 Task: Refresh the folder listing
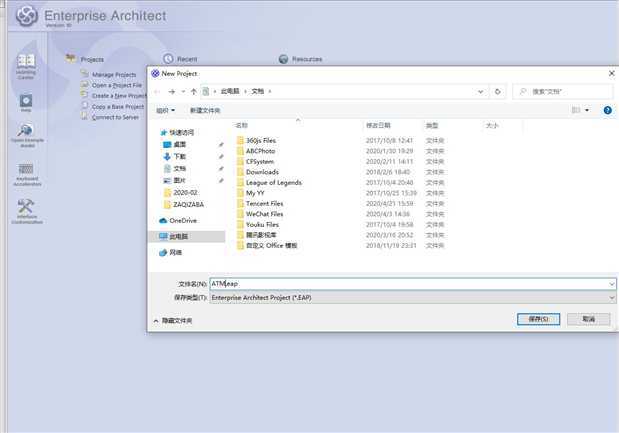coord(497,92)
